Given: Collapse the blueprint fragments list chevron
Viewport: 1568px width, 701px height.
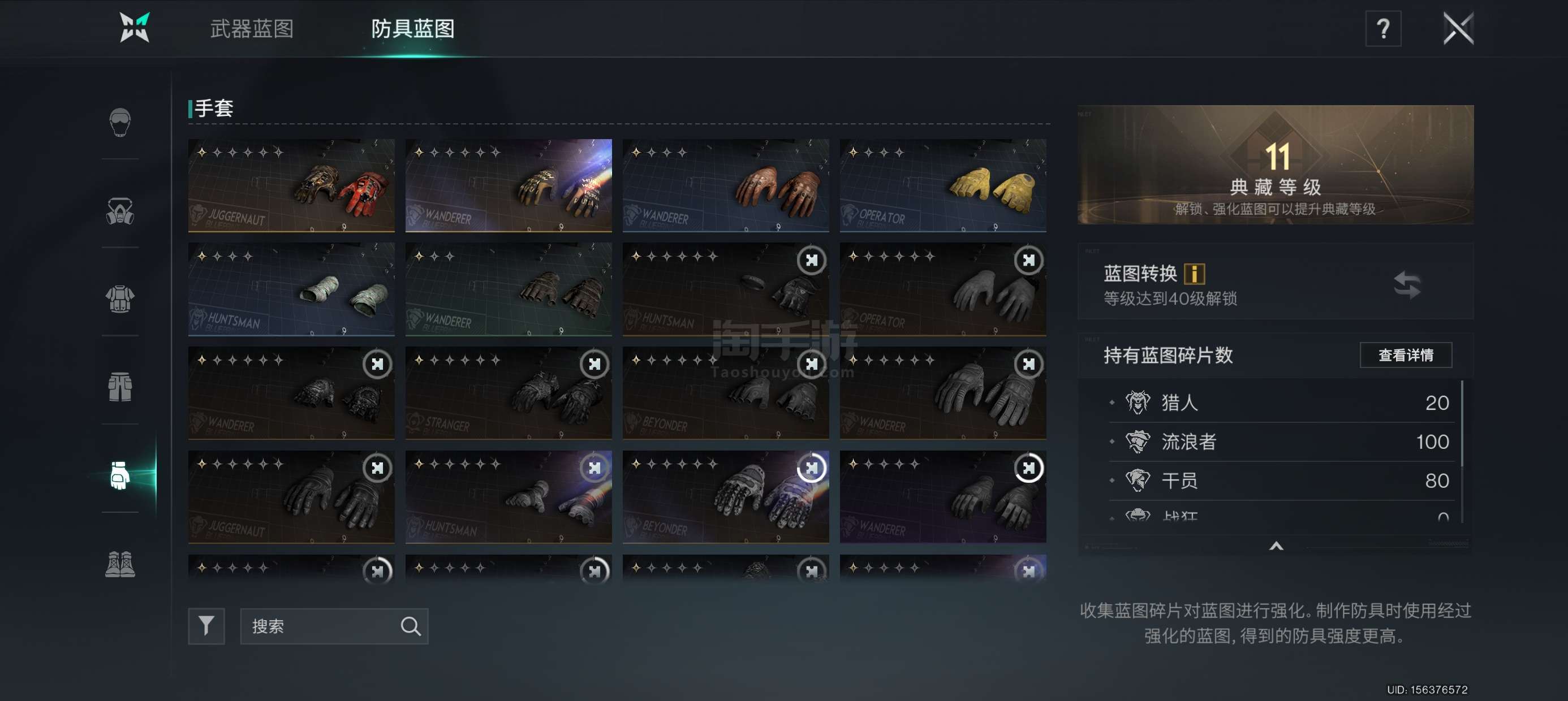Looking at the screenshot, I should click(x=1276, y=546).
